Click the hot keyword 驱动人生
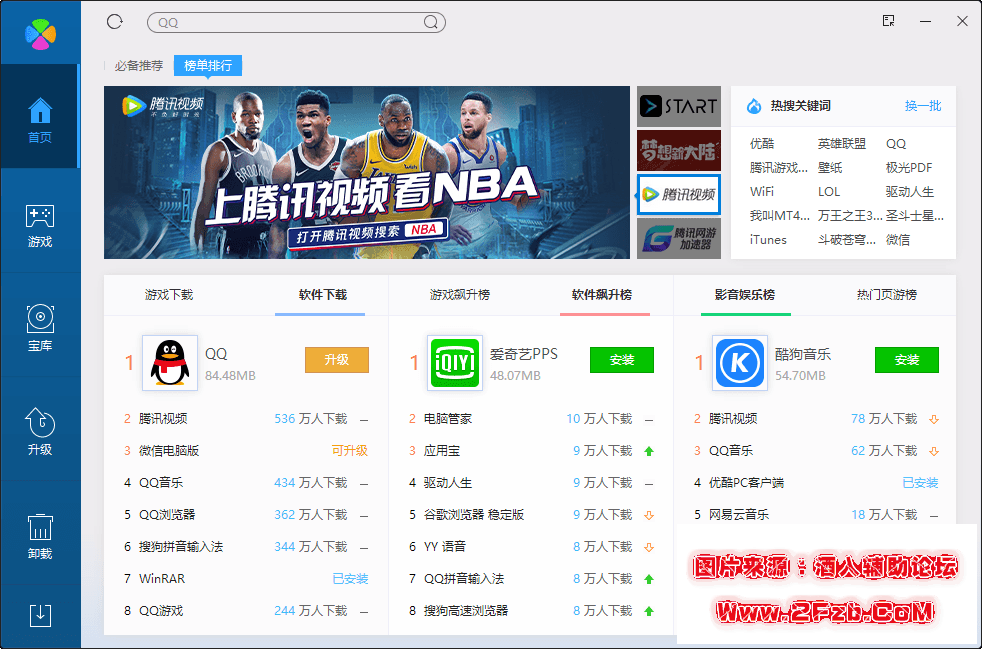Viewport: 982px width, 649px height. tap(910, 191)
